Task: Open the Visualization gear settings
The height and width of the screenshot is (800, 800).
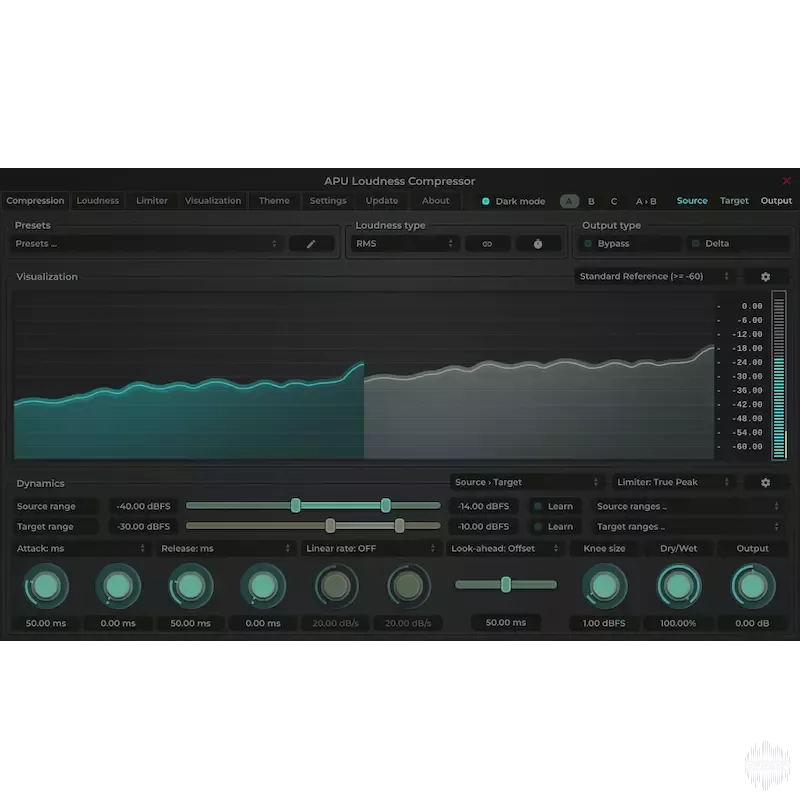Action: pyautogui.click(x=765, y=277)
